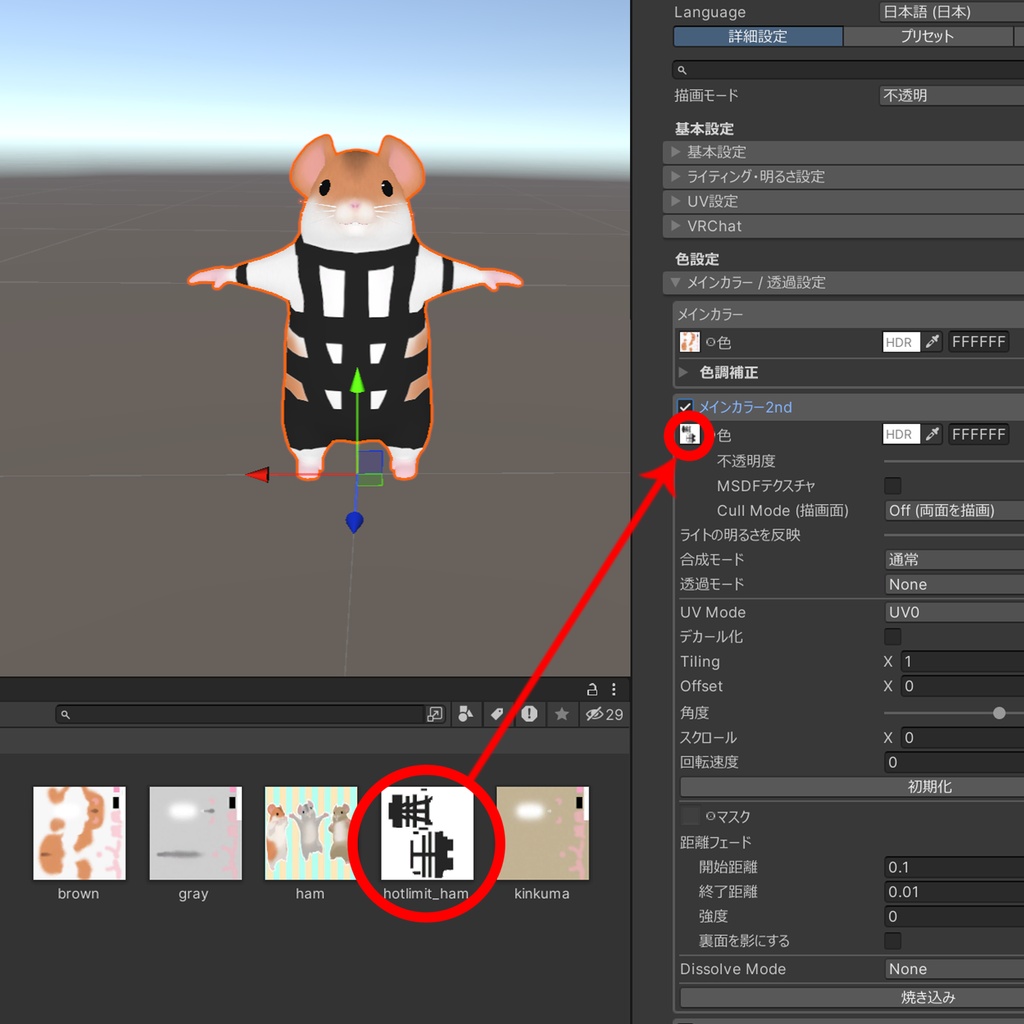Open search by label tag icon
Image resolution: width=1024 pixels, height=1024 pixels.
tap(497, 714)
